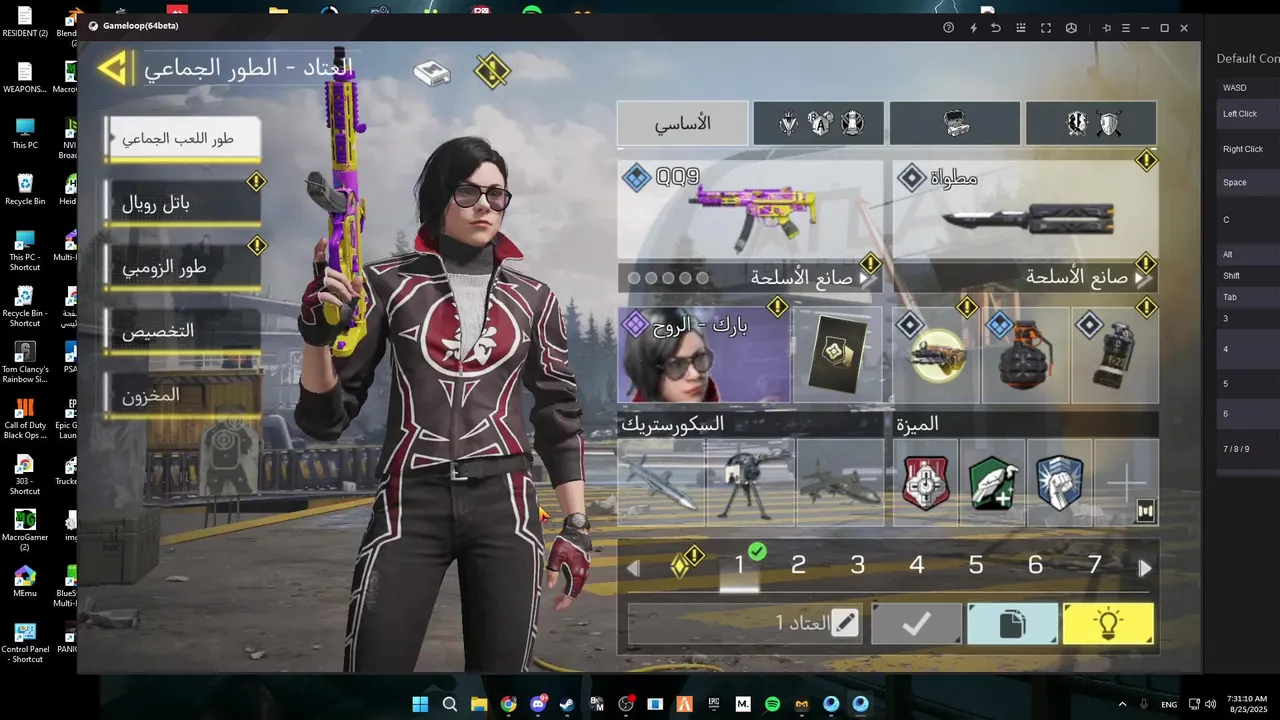Switch to loadout number 7
Image resolution: width=1280 pixels, height=720 pixels.
click(x=1095, y=566)
